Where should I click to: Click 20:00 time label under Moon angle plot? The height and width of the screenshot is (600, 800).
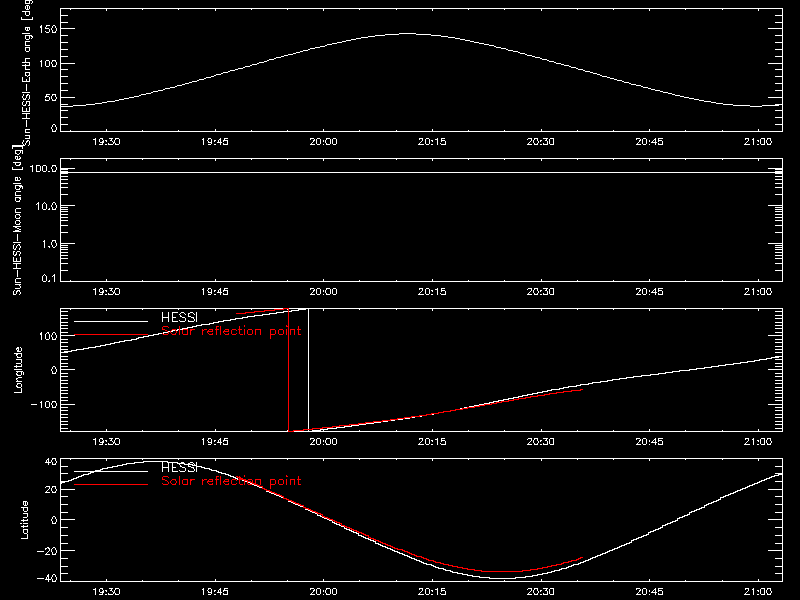coord(323,292)
